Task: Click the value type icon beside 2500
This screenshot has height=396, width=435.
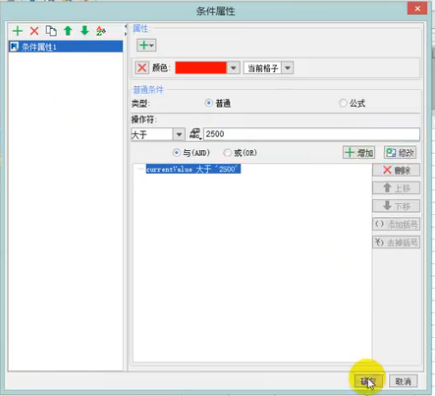Action: click(195, 134)
